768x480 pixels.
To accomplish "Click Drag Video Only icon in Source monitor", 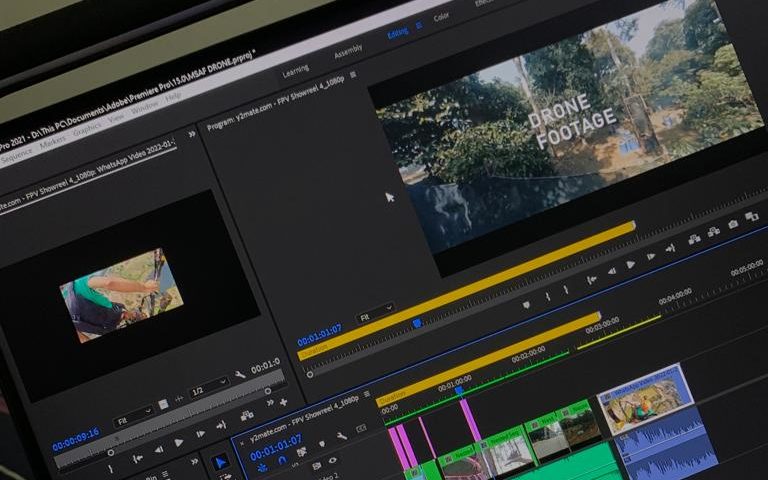I will pos(163,404).
